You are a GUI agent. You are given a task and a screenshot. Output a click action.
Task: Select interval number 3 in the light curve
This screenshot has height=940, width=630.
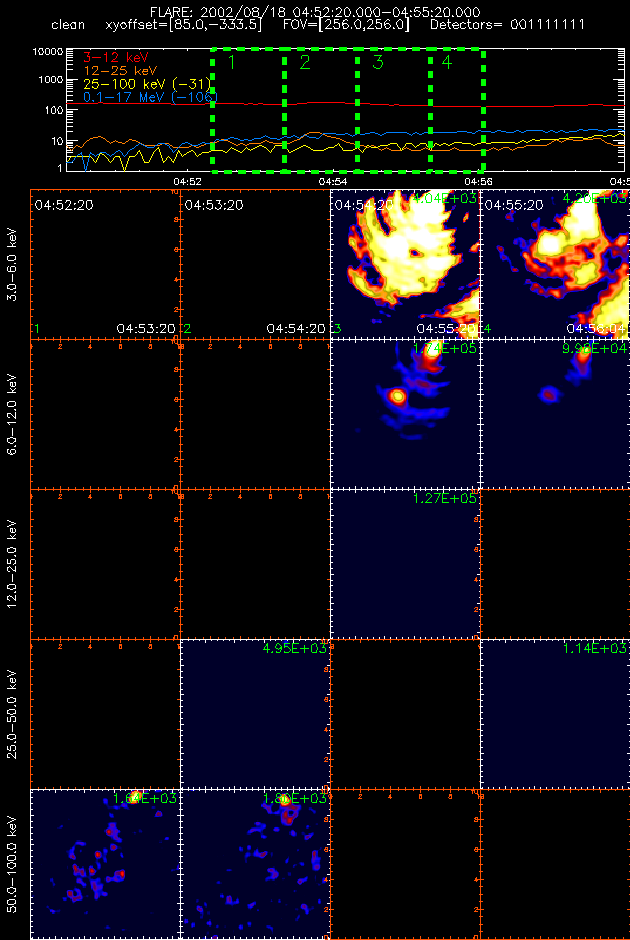pyautogui.click(x=378, y=62)
